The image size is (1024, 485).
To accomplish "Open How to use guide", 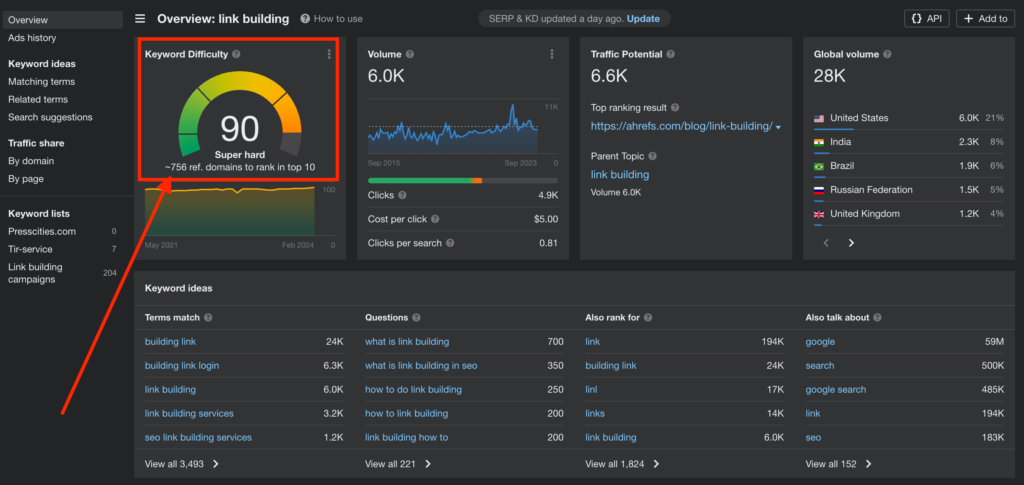I will click(331, 19).
